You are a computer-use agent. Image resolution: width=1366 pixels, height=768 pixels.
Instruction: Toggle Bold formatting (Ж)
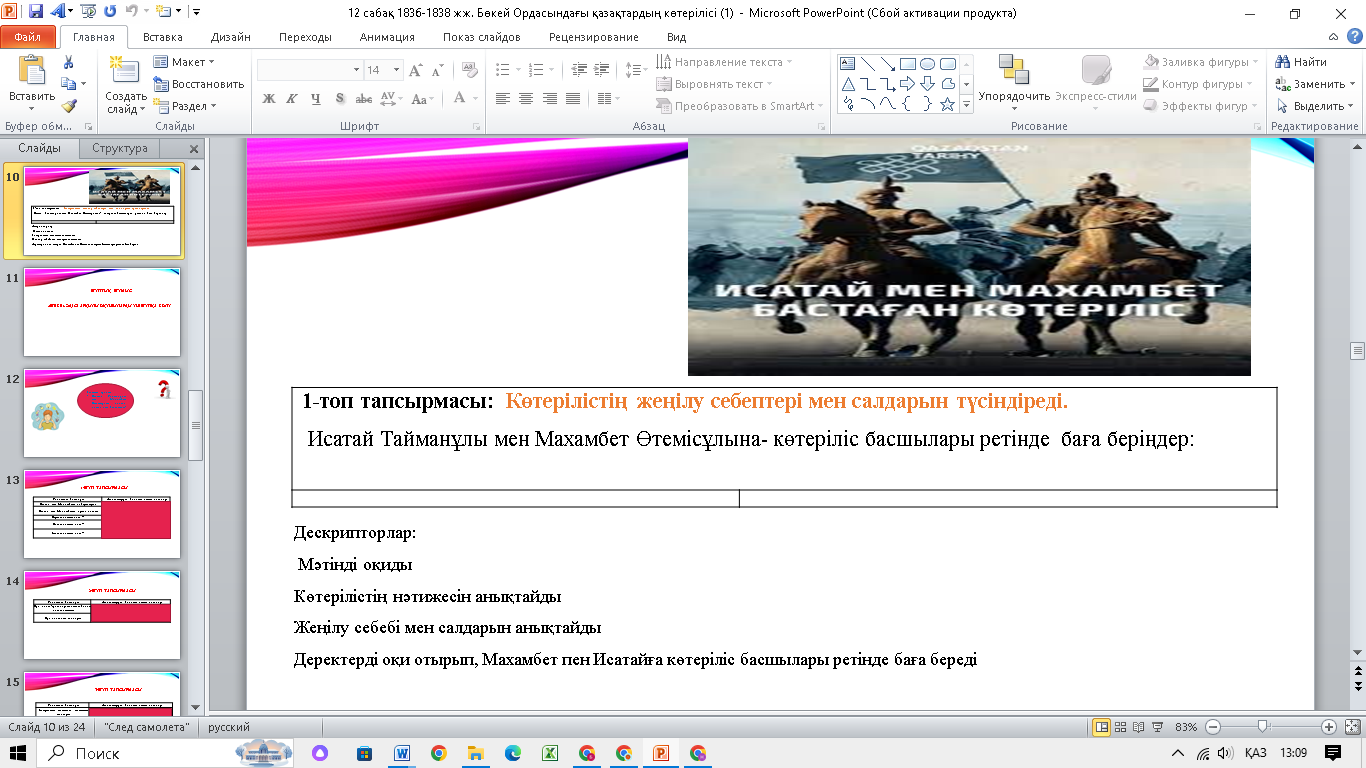[x=269, y=99]
